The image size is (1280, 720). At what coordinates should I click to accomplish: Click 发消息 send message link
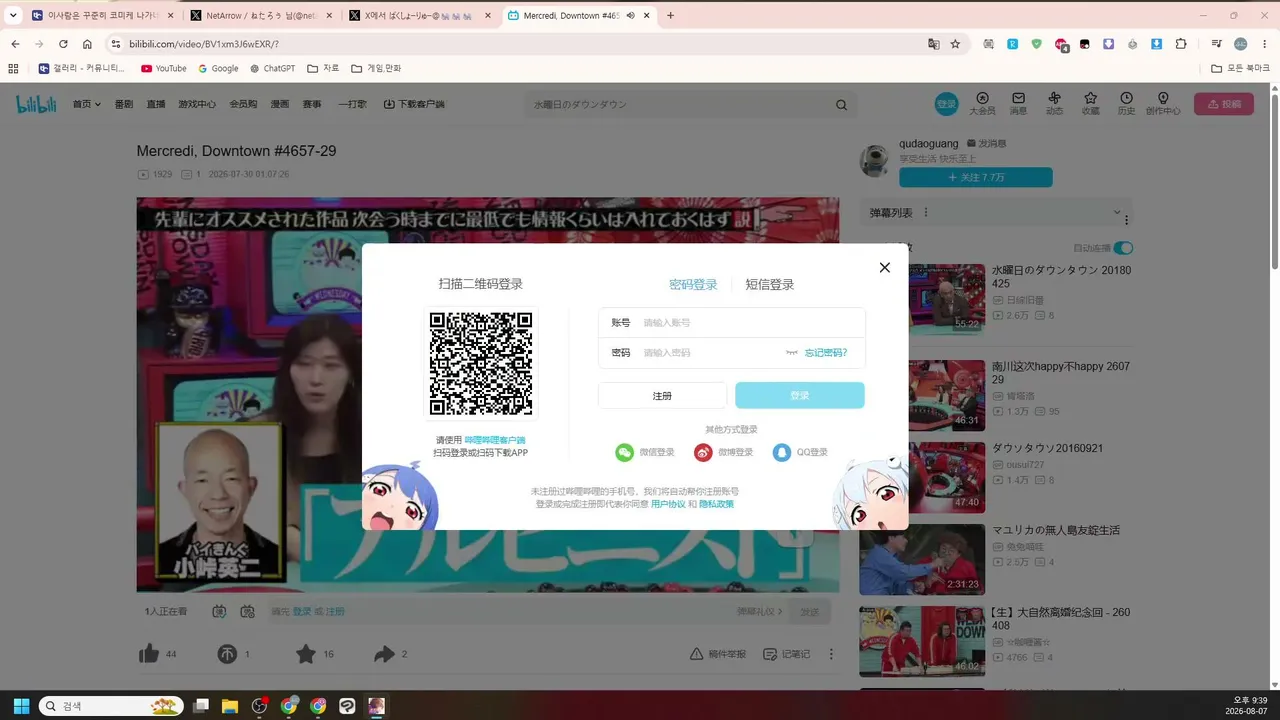point(986,144)
